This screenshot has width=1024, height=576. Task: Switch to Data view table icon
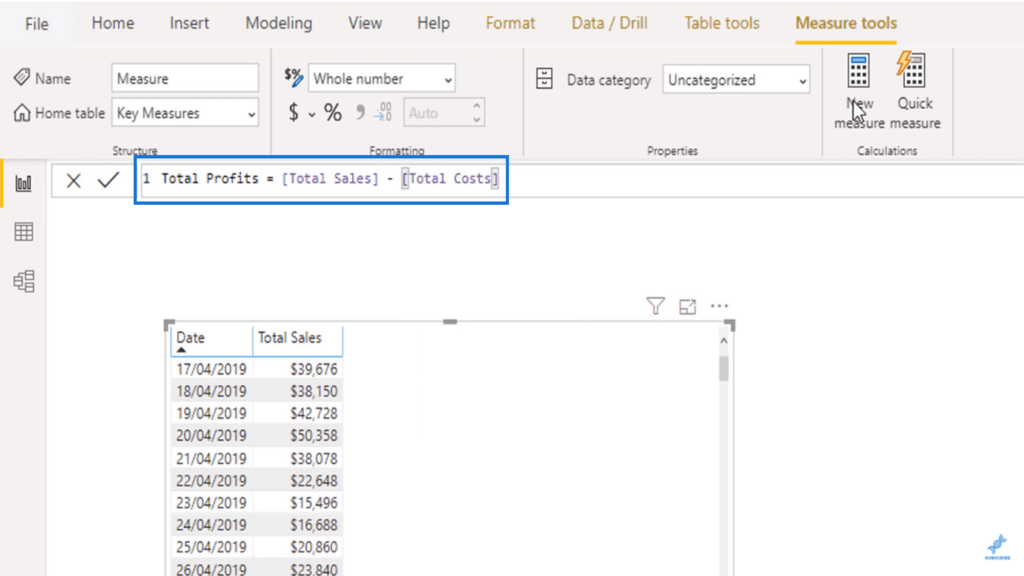pos(24,232)
